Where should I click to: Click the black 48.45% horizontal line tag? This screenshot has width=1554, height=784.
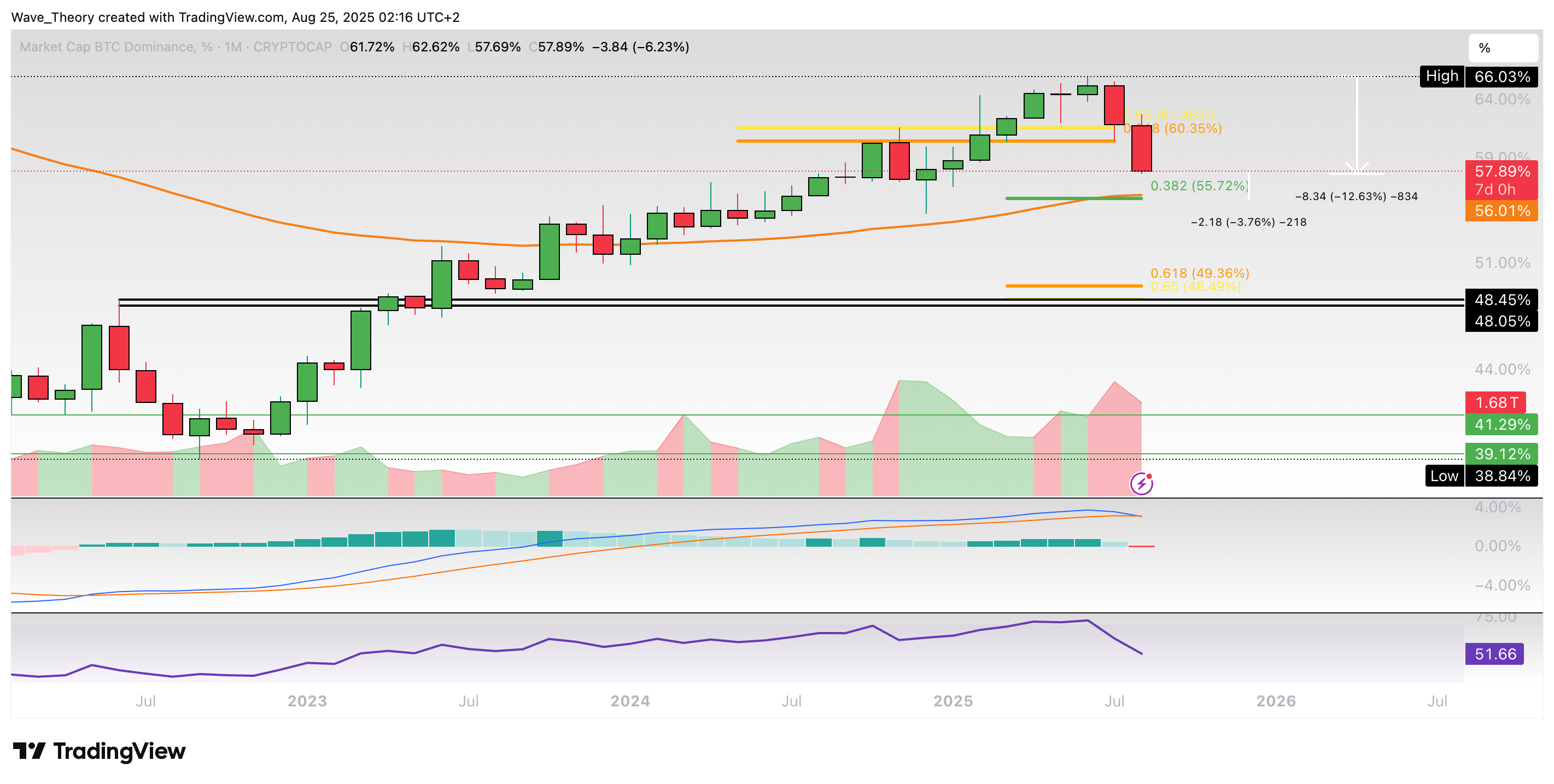[x=1502, y=300]
